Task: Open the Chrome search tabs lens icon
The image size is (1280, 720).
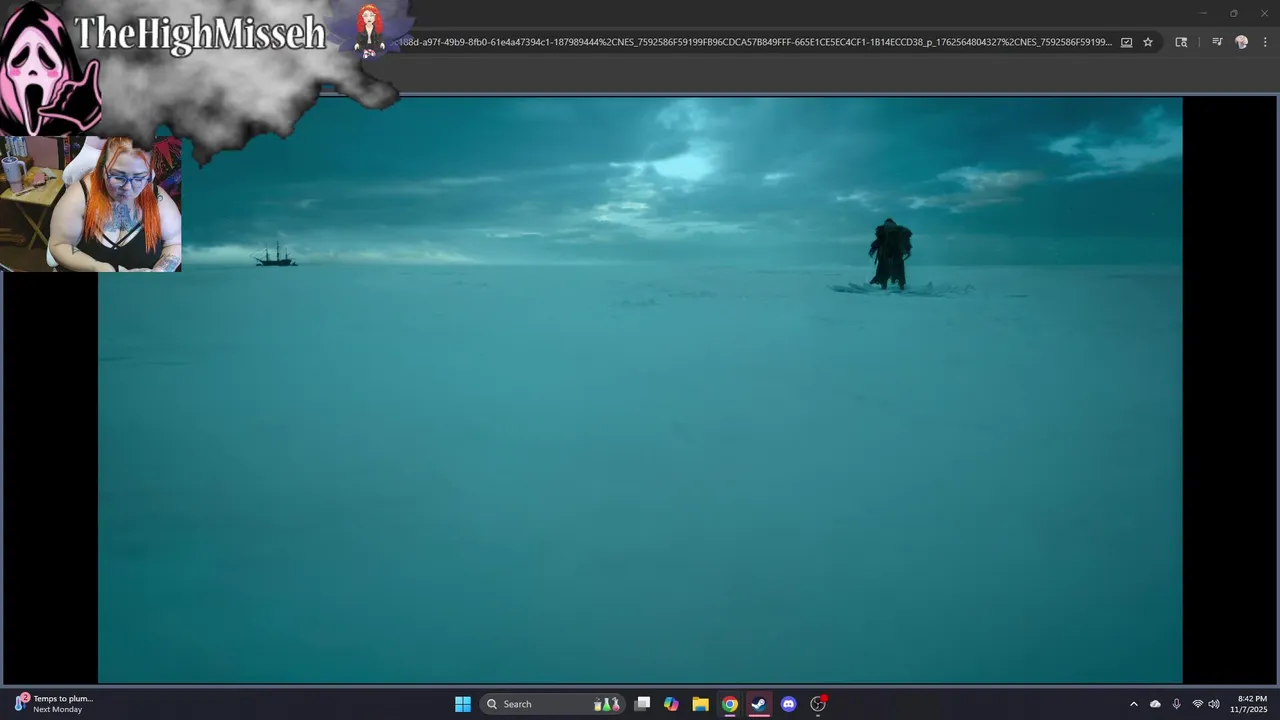Action: [1181, 42]
